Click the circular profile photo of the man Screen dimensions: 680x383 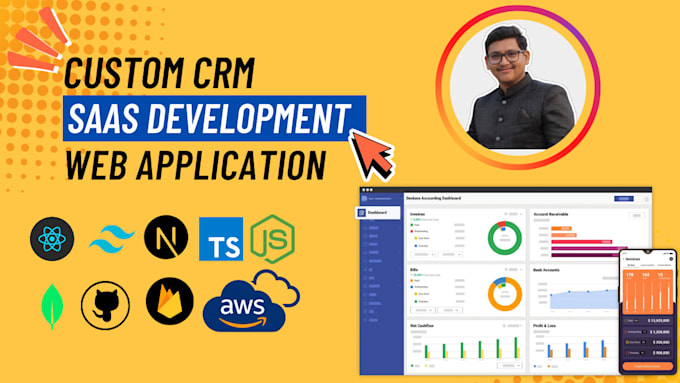[x=518, y=88]
